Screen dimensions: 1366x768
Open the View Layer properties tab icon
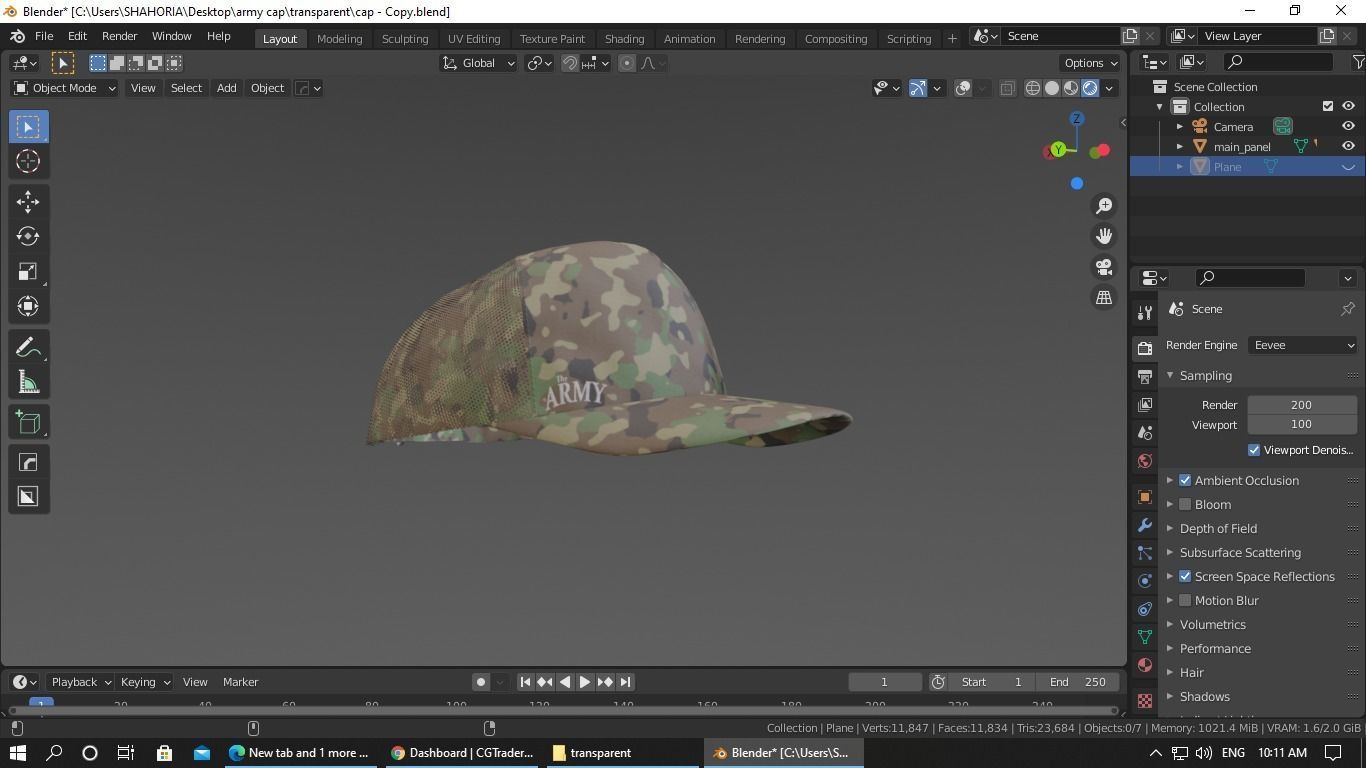coord(1145,404)
